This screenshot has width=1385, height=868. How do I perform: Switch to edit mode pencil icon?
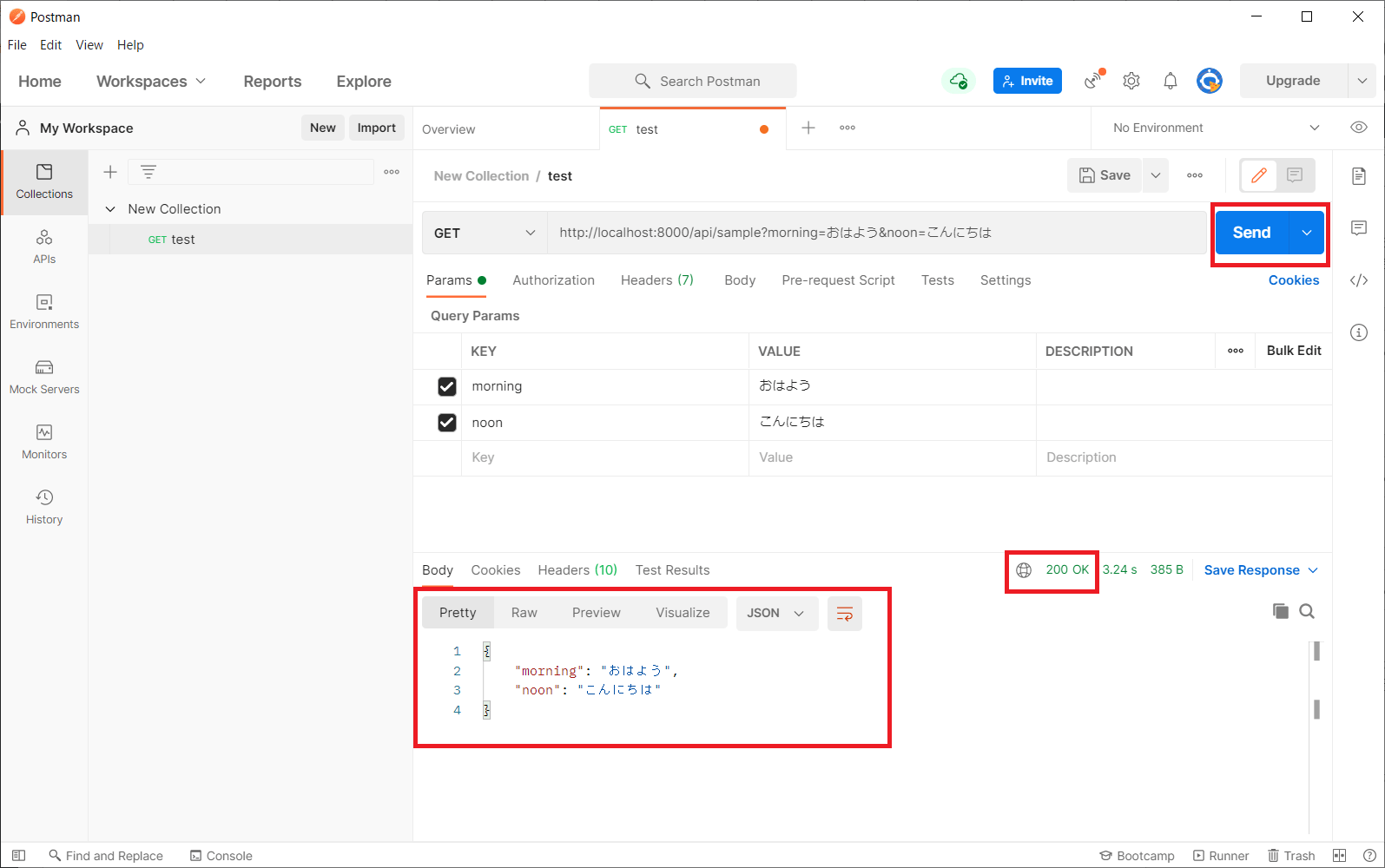click(1258, 175)
